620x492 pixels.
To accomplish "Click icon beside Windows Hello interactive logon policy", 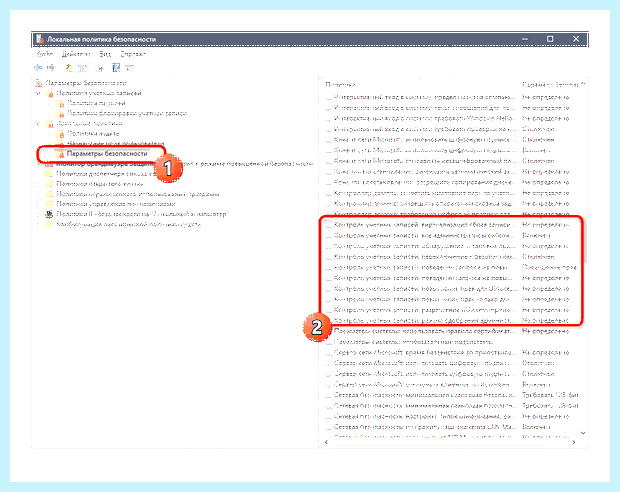I will pyautogui.click(x=328, y=118).
